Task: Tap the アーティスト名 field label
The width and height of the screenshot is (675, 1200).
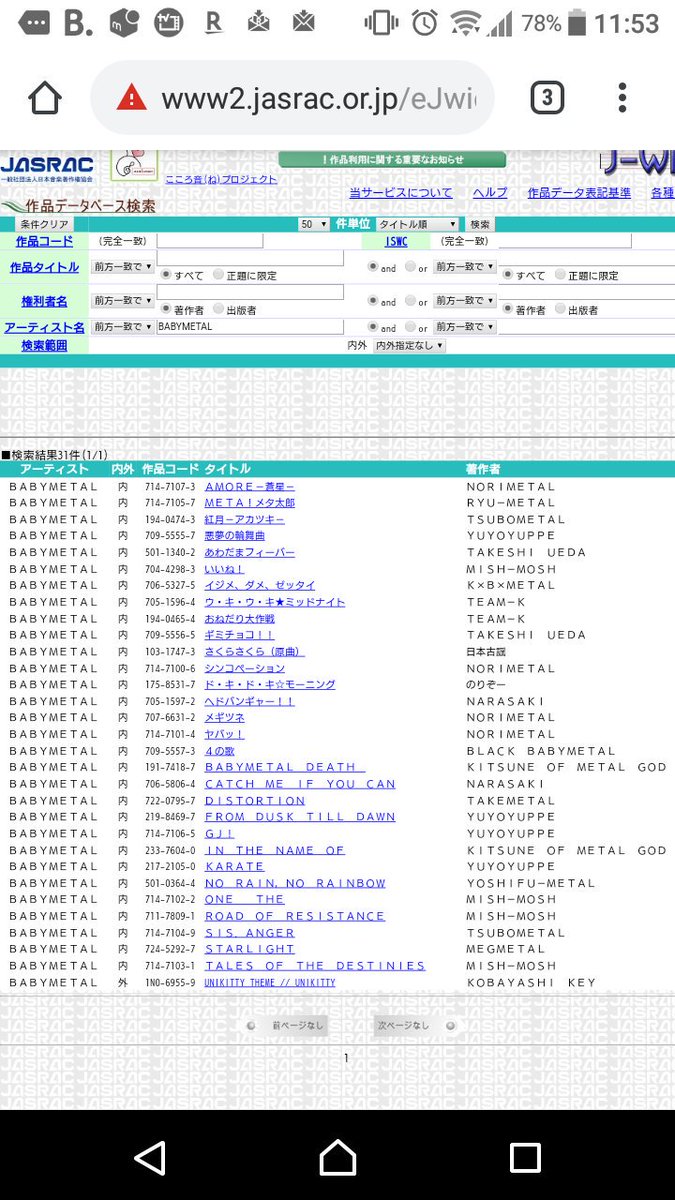Action: 44,327
